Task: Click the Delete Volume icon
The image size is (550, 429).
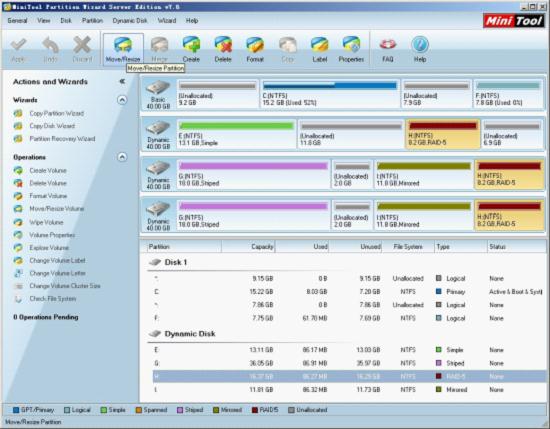Action: pyautogui.click(x=18, y=183)
